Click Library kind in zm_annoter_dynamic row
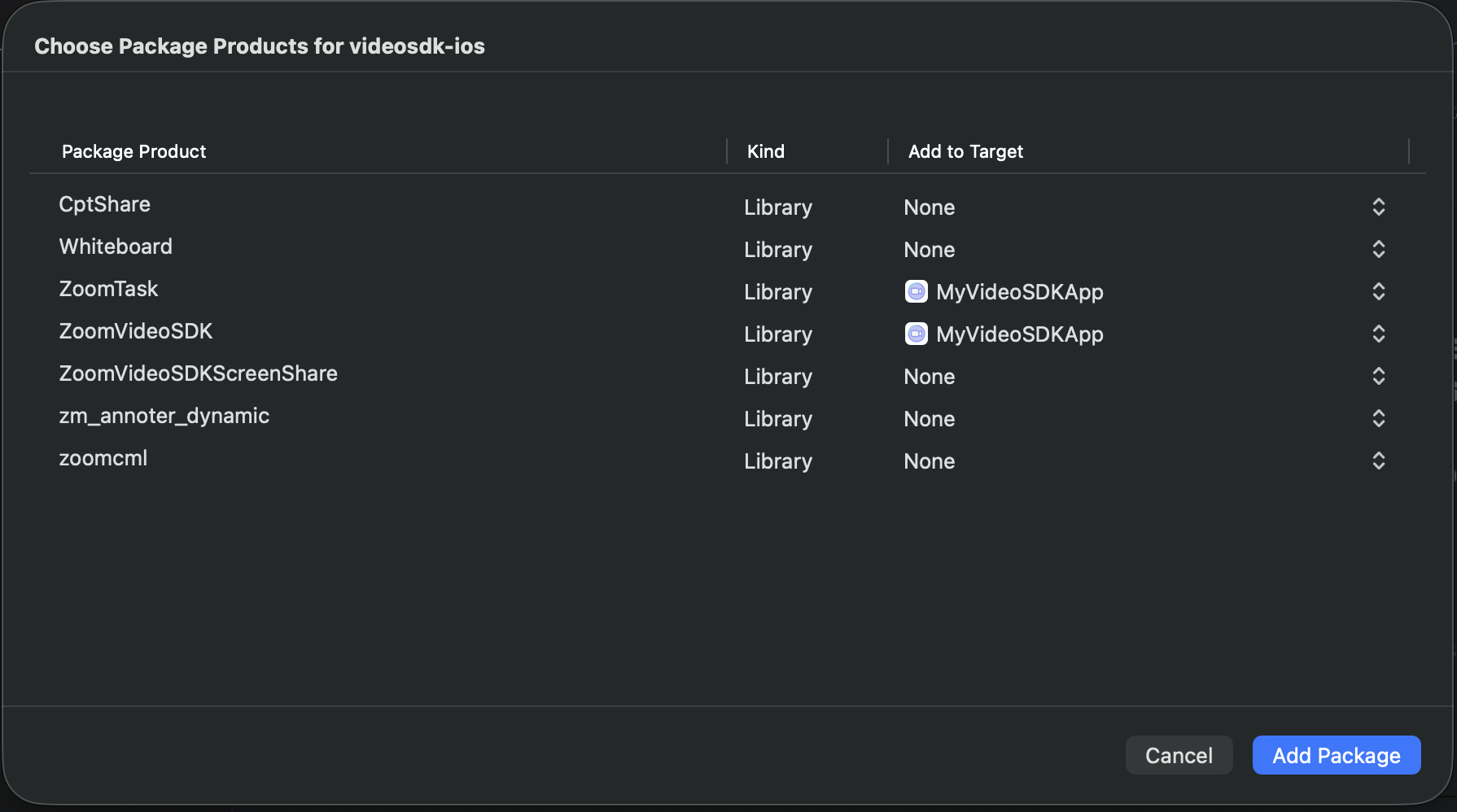1457x812 pixels. 778,419
